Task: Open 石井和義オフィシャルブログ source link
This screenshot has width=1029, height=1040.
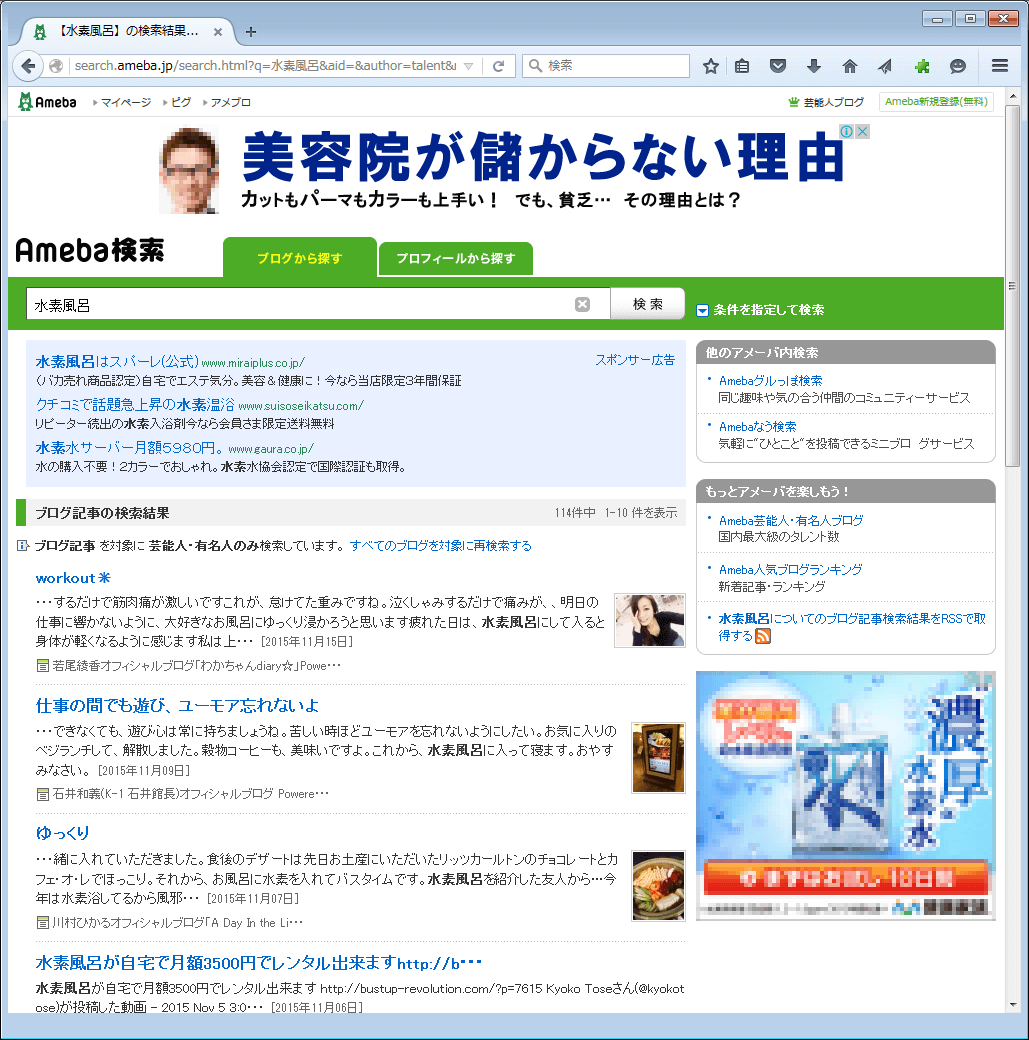Action: pyautogui.click(x=190, y=794)
